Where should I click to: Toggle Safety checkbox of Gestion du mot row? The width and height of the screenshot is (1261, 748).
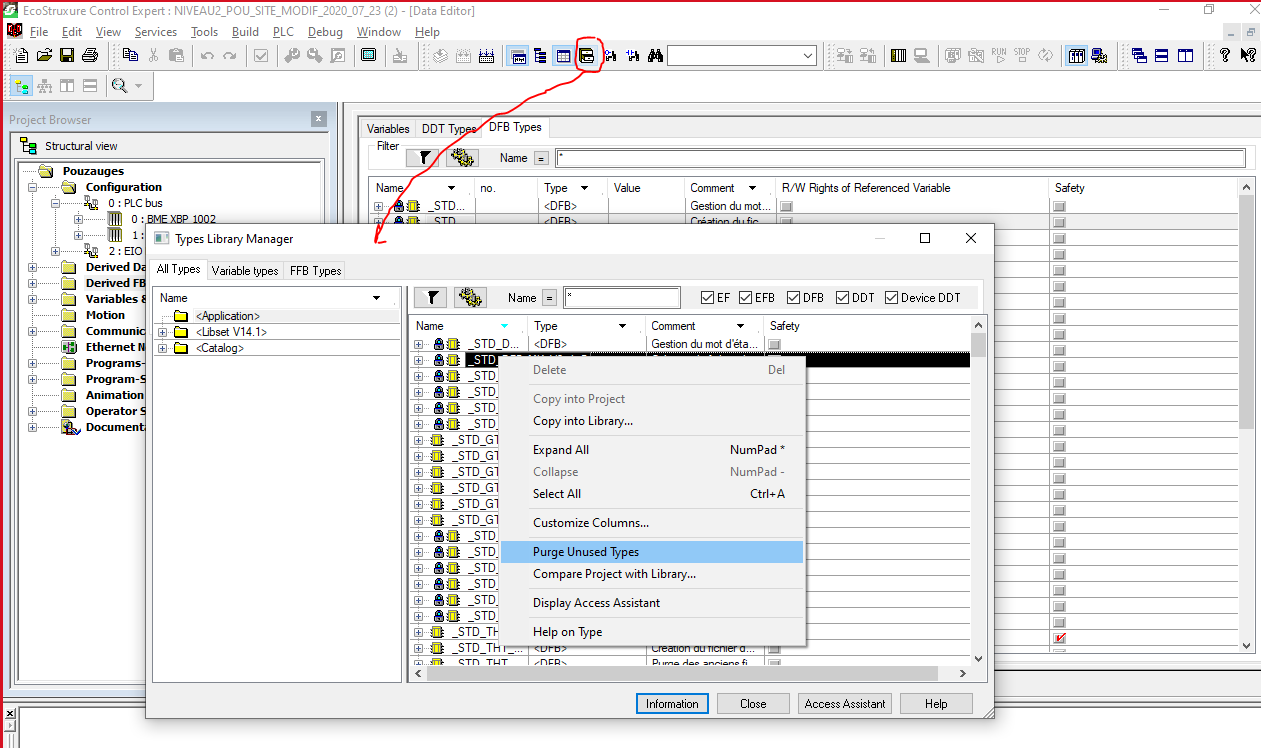tap(1059, 206)
